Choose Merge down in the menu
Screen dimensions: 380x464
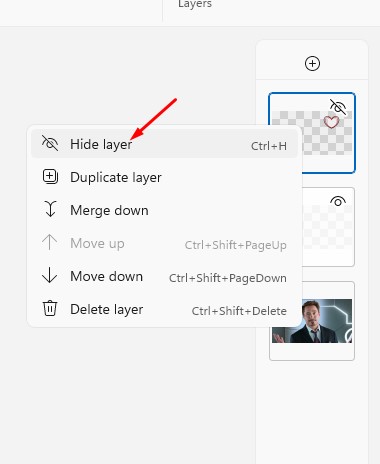coord(164,210)
